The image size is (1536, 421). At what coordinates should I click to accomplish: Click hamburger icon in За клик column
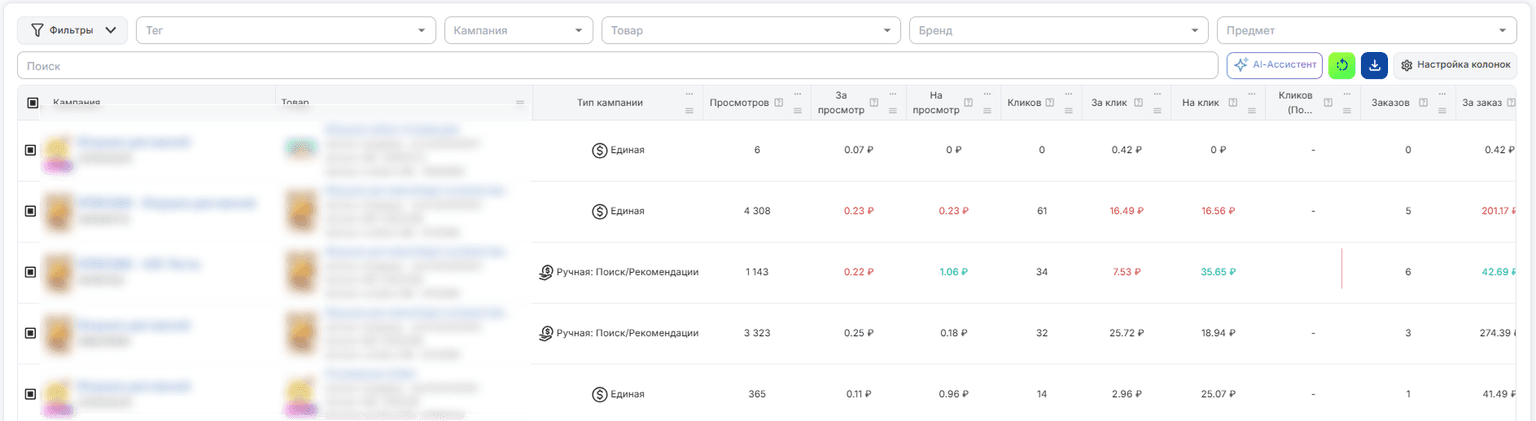(1157, 111)
